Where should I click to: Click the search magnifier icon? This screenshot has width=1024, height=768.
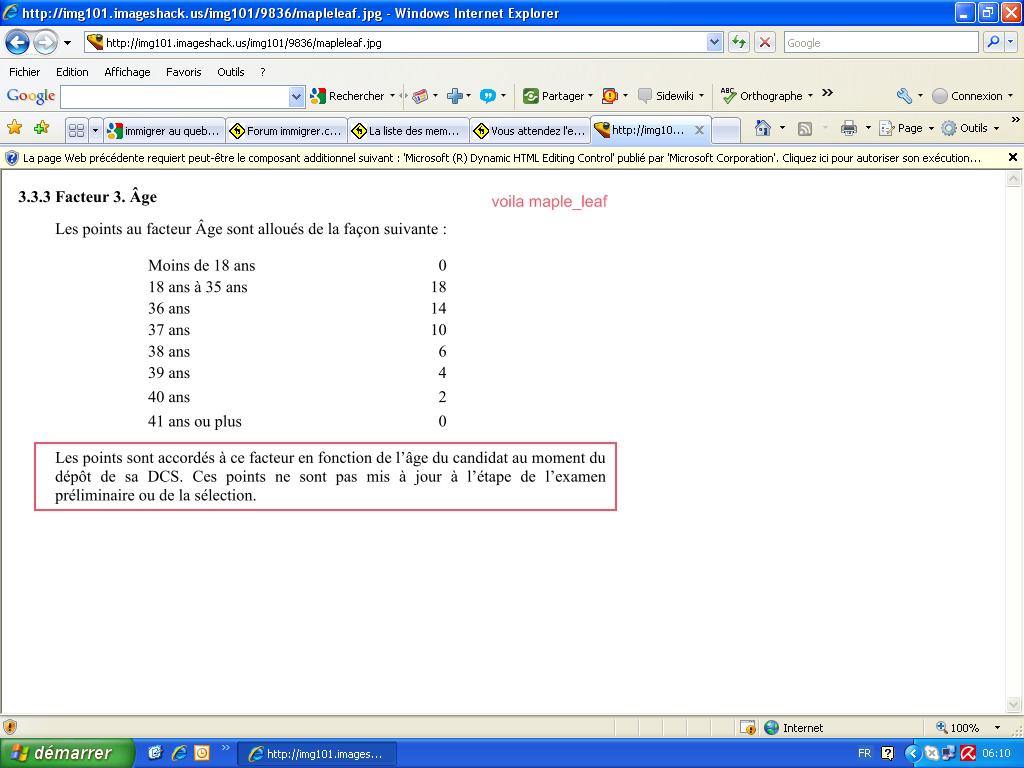(993, 43)
